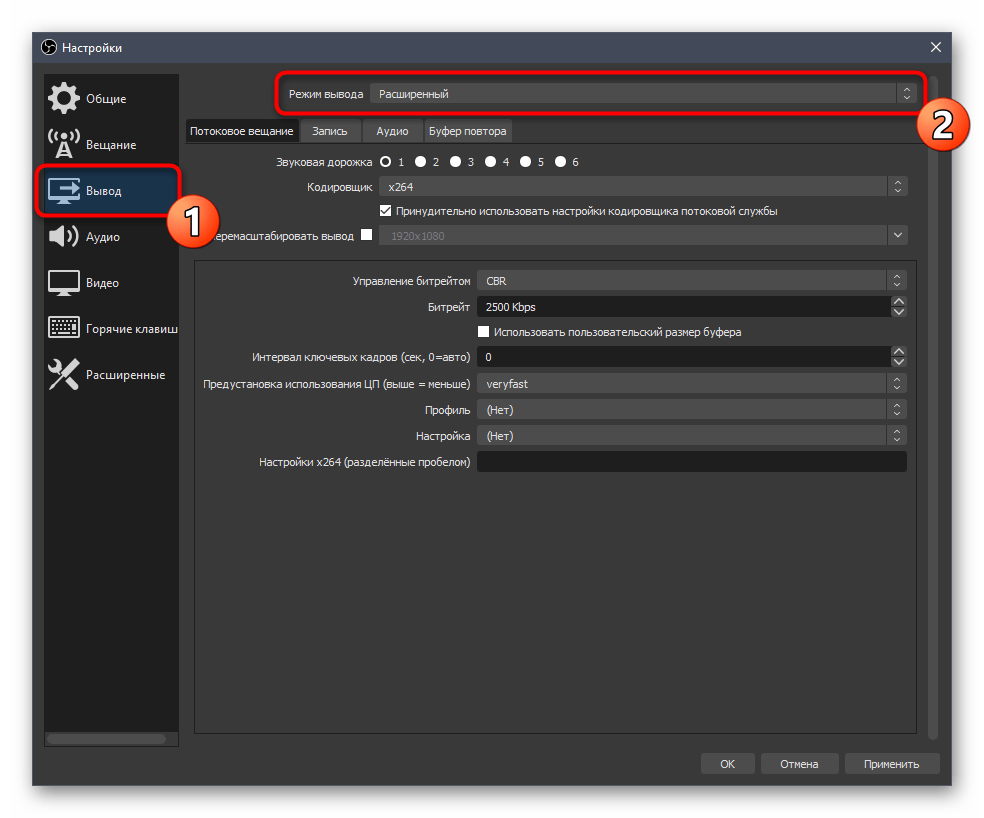Open the Буфер повтора tab

pos(467,131)
